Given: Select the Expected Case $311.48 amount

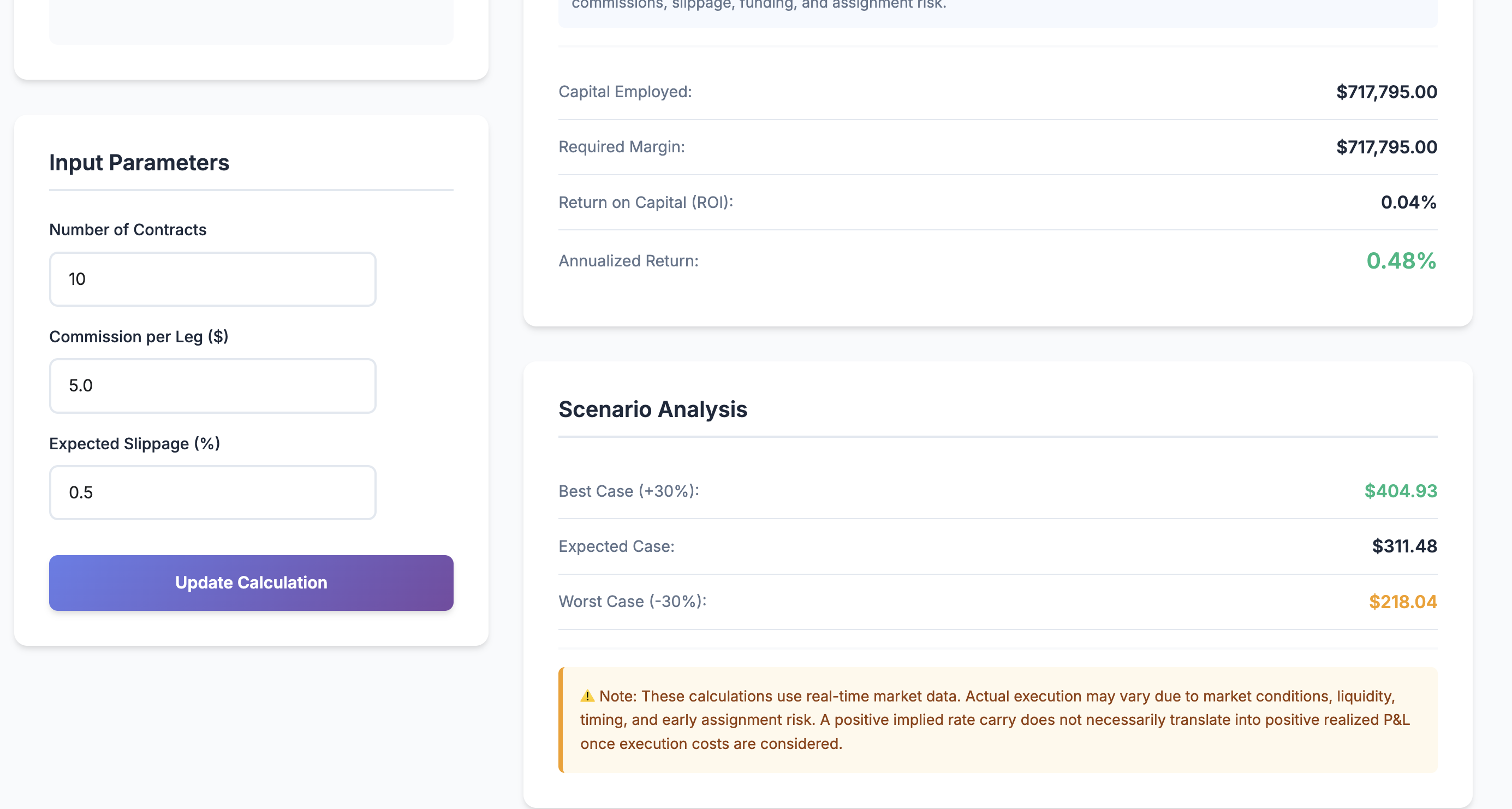Looking at the screenshot, I should click(1404, 546).
